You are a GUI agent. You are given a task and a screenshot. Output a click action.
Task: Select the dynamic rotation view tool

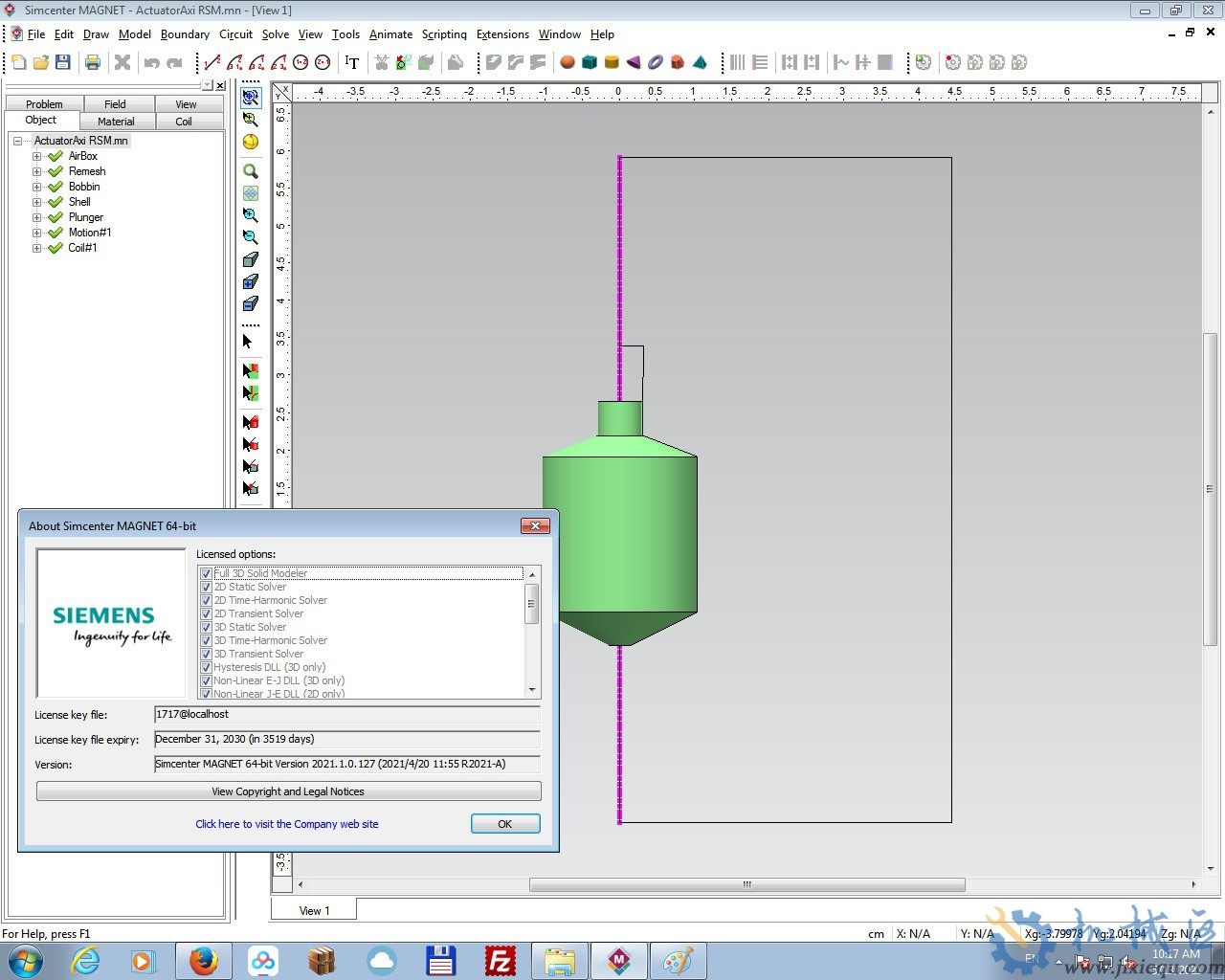(x=251, y=141)
